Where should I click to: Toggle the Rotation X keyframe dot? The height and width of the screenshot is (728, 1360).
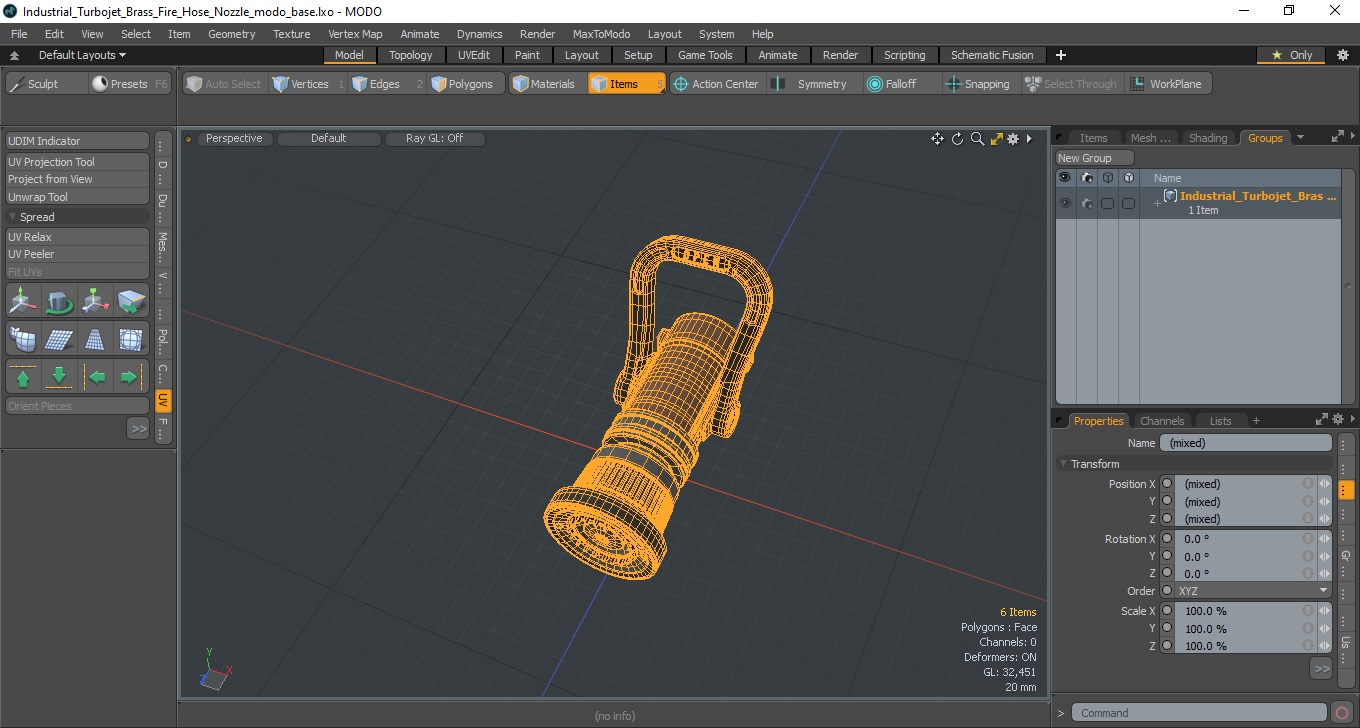(x=1167, y=539)
